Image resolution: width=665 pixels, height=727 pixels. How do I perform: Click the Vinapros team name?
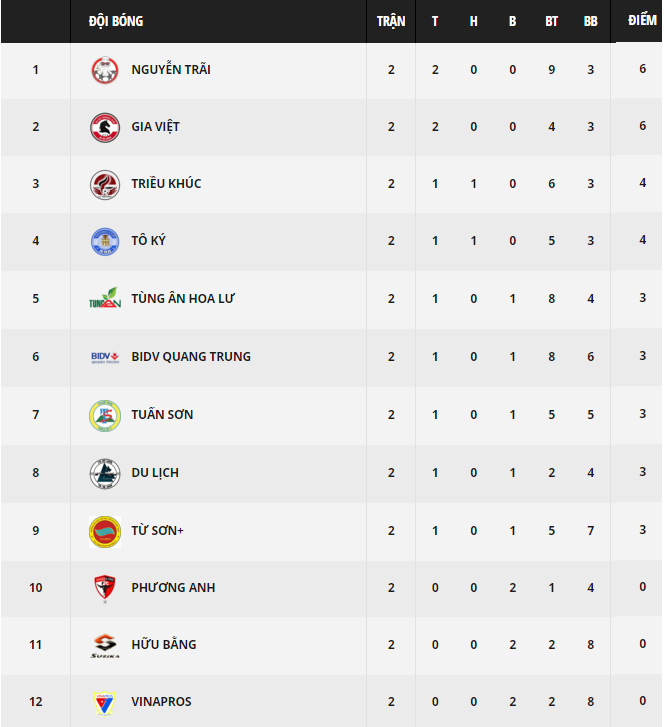coord(161,701)
